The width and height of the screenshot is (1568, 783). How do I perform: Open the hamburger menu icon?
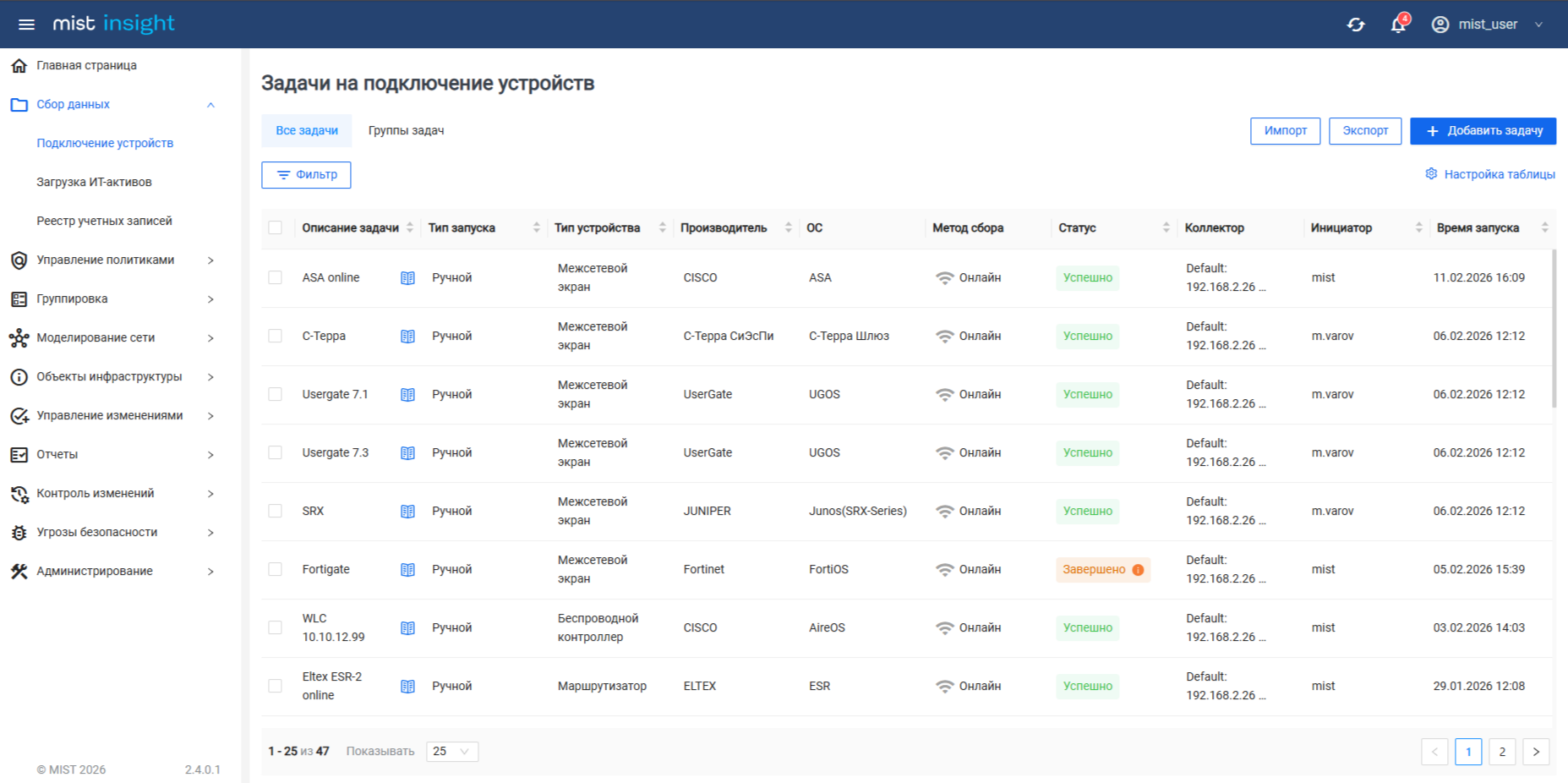click(26, 24)
